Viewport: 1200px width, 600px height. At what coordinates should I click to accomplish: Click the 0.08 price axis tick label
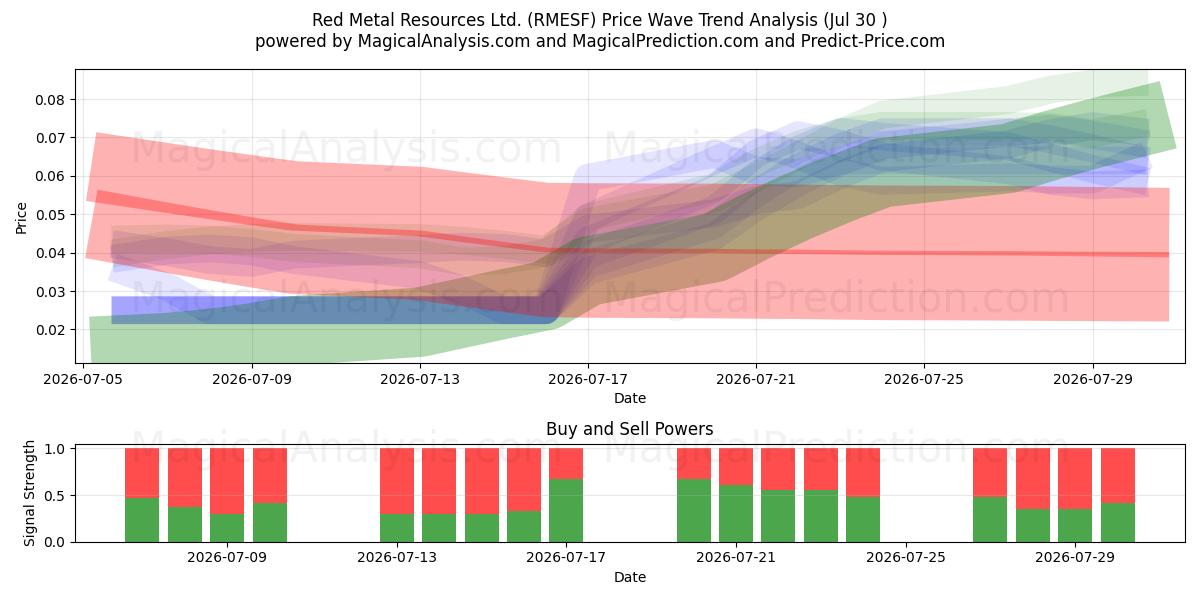pyautogui.click(x=51, y=100)
